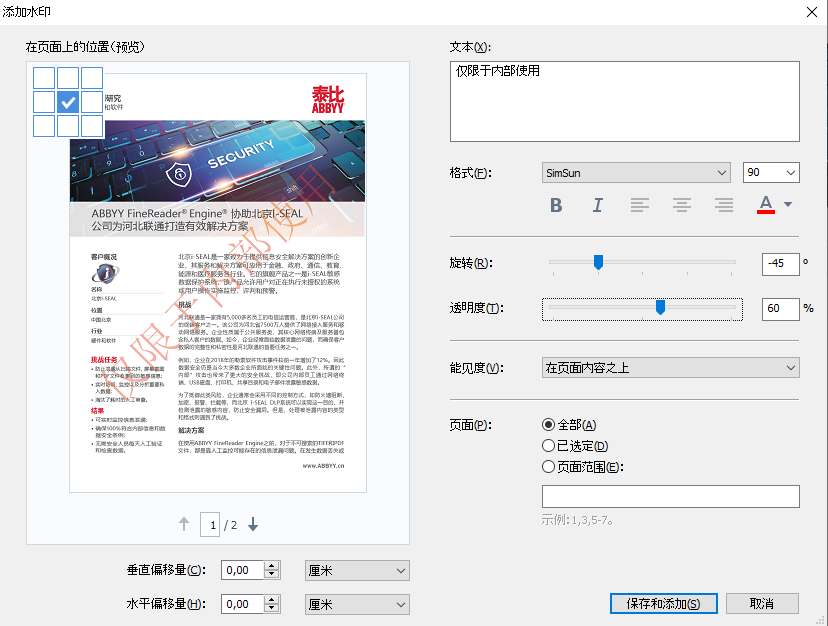
Task: Align watermark text to the right
Action: (724, 204)
